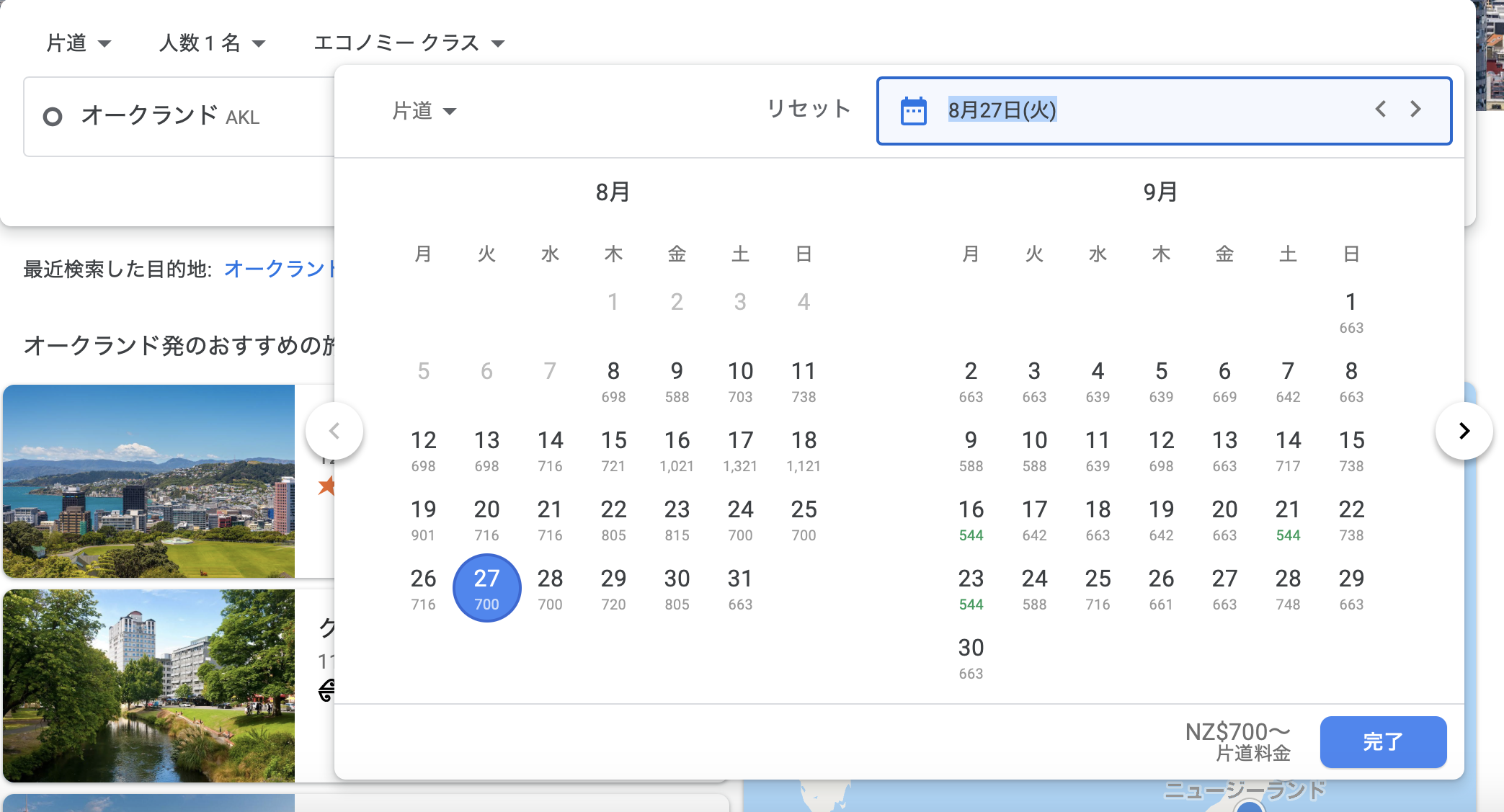Choose August 9 priced at 588
The image size is (1504, 812).
(x=676, y=381)
